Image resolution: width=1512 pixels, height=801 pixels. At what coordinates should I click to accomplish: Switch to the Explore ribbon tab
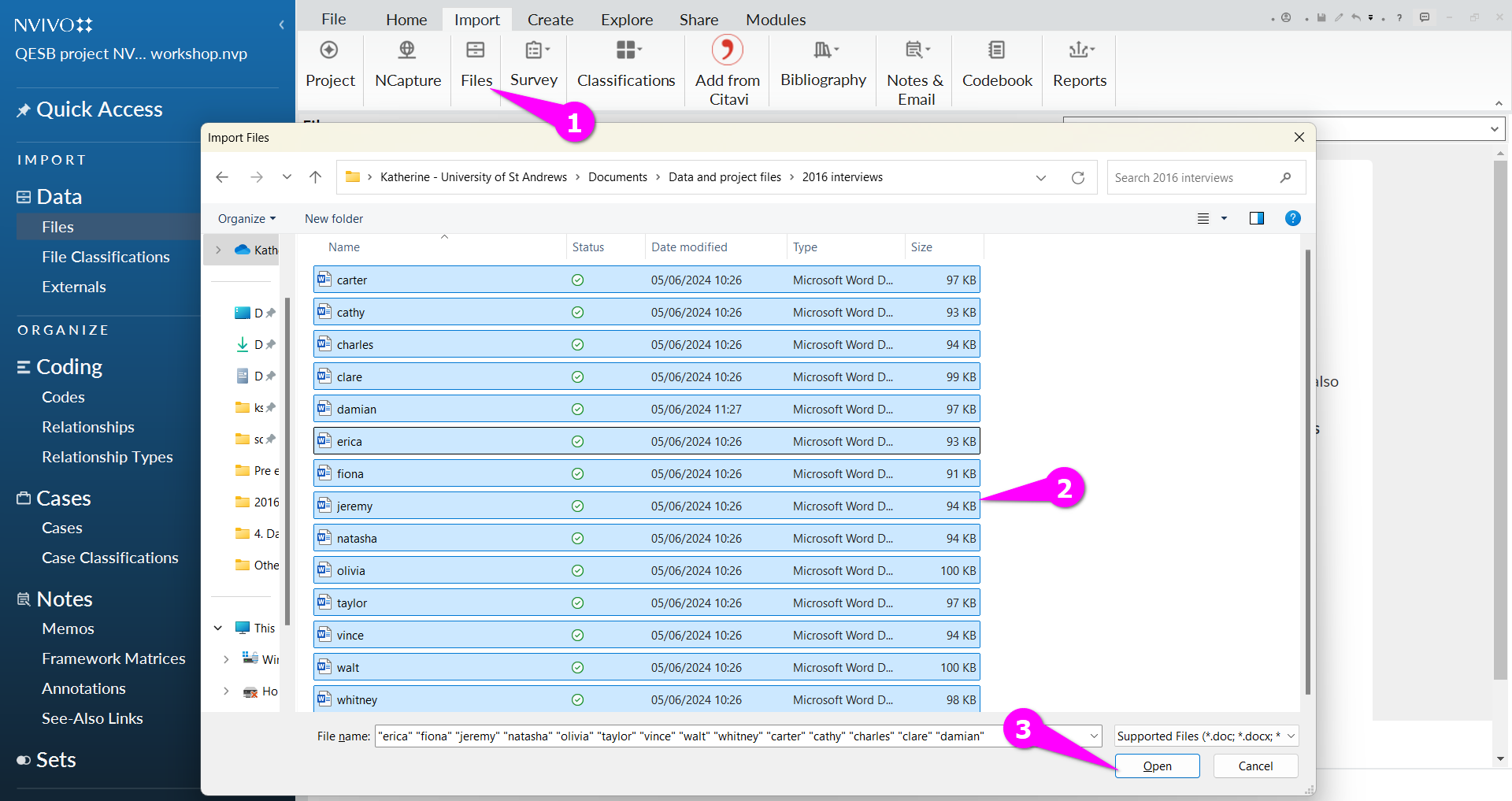pos(626,20)
